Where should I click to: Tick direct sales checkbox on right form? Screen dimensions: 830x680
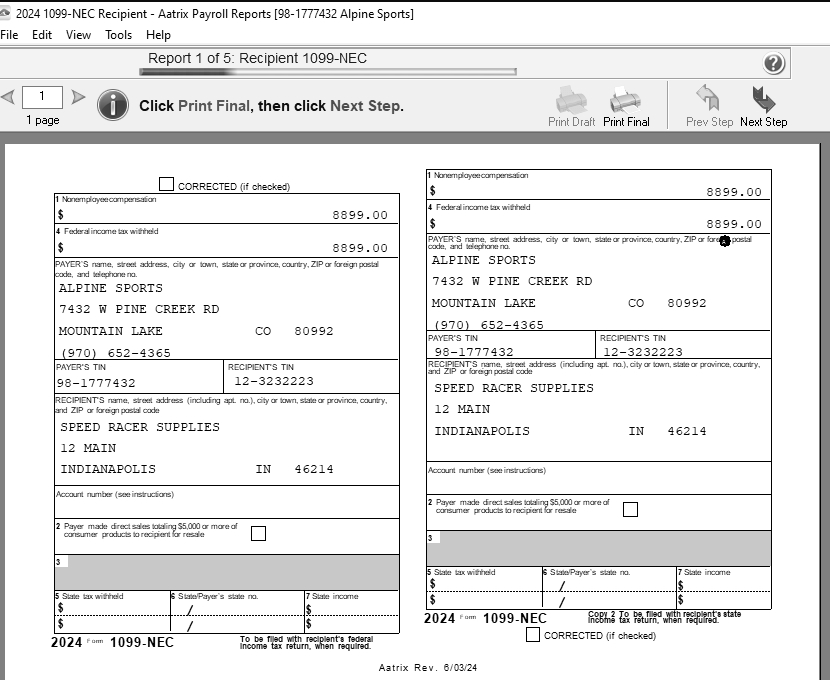(630, 509)
